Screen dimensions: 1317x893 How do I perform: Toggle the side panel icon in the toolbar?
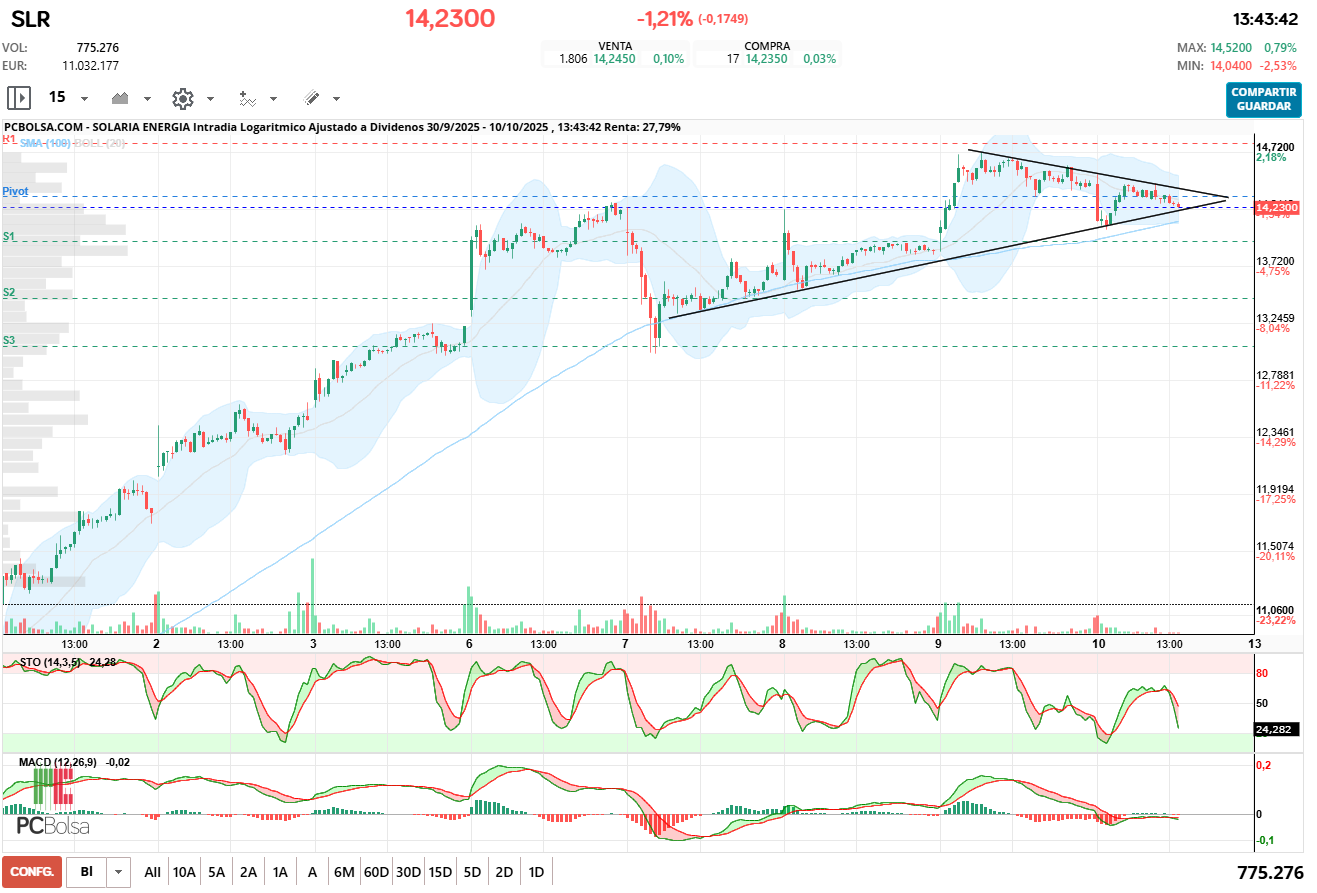pyautogui.click(x=18, y=98)
